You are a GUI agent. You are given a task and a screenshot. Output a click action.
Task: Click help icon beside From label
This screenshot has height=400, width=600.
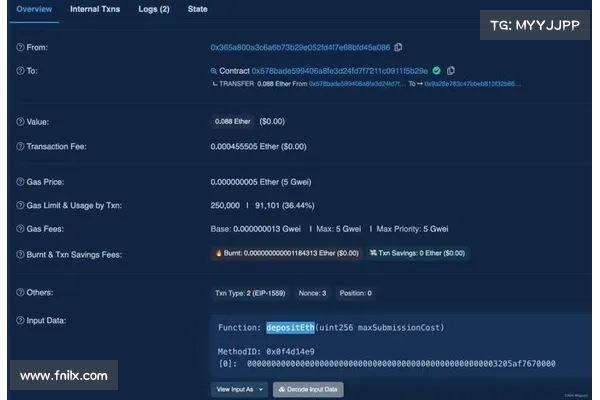point(20,47)
